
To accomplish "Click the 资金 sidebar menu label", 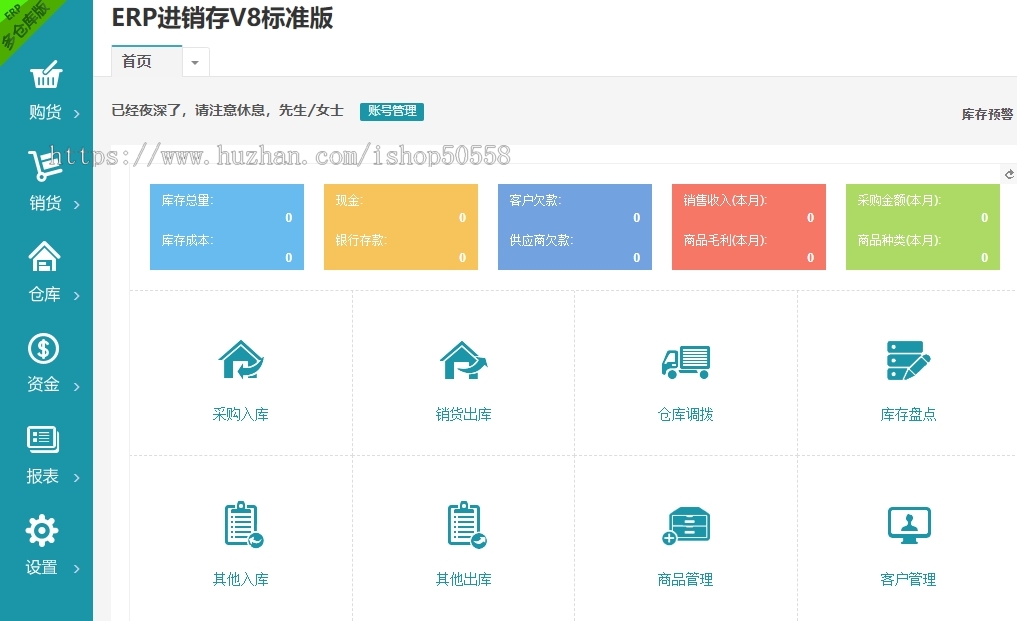I will (x=43, y=384).
